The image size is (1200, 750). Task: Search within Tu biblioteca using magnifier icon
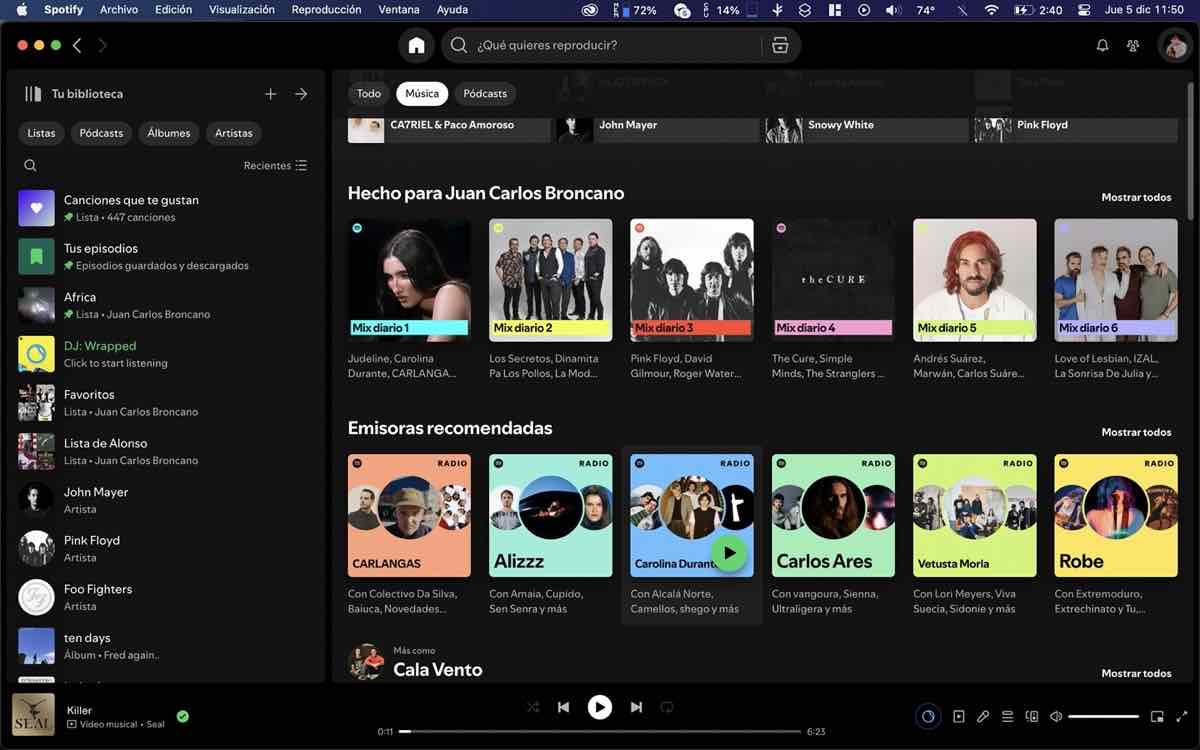30,166
